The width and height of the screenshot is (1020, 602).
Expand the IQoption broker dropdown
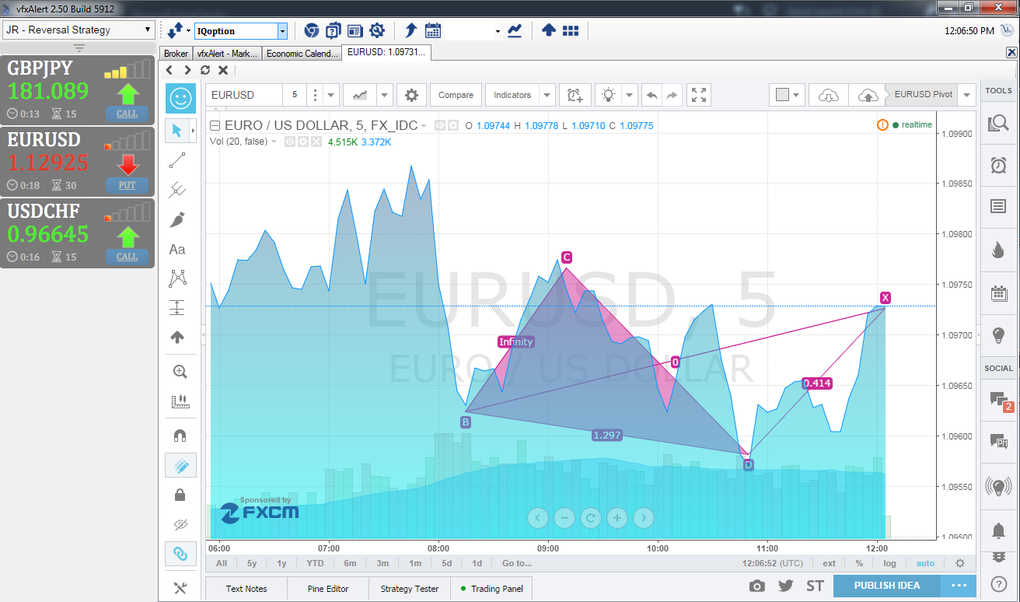pyautogui.click(x=282, y=31)
